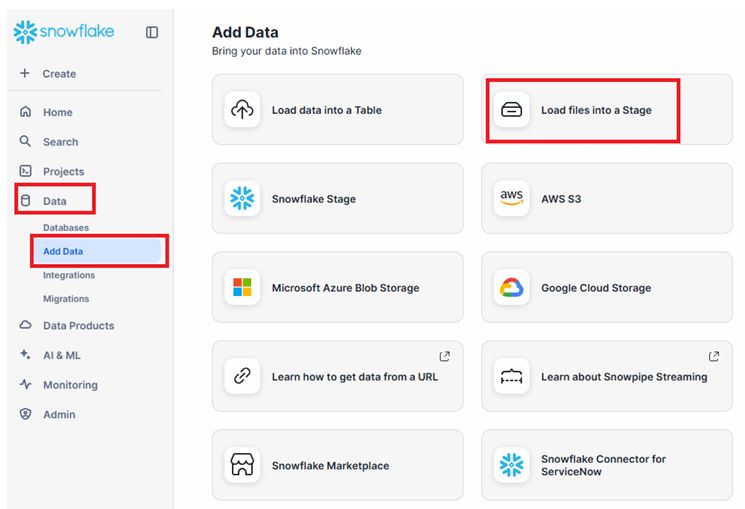745x509 pixels.
Task: Open Integrations under Data
Action: (69, 275)
